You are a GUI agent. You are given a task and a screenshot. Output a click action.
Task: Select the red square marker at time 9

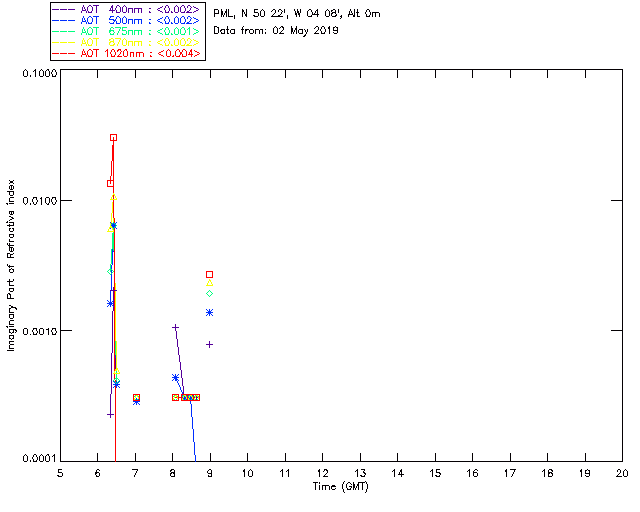(209, 274)
